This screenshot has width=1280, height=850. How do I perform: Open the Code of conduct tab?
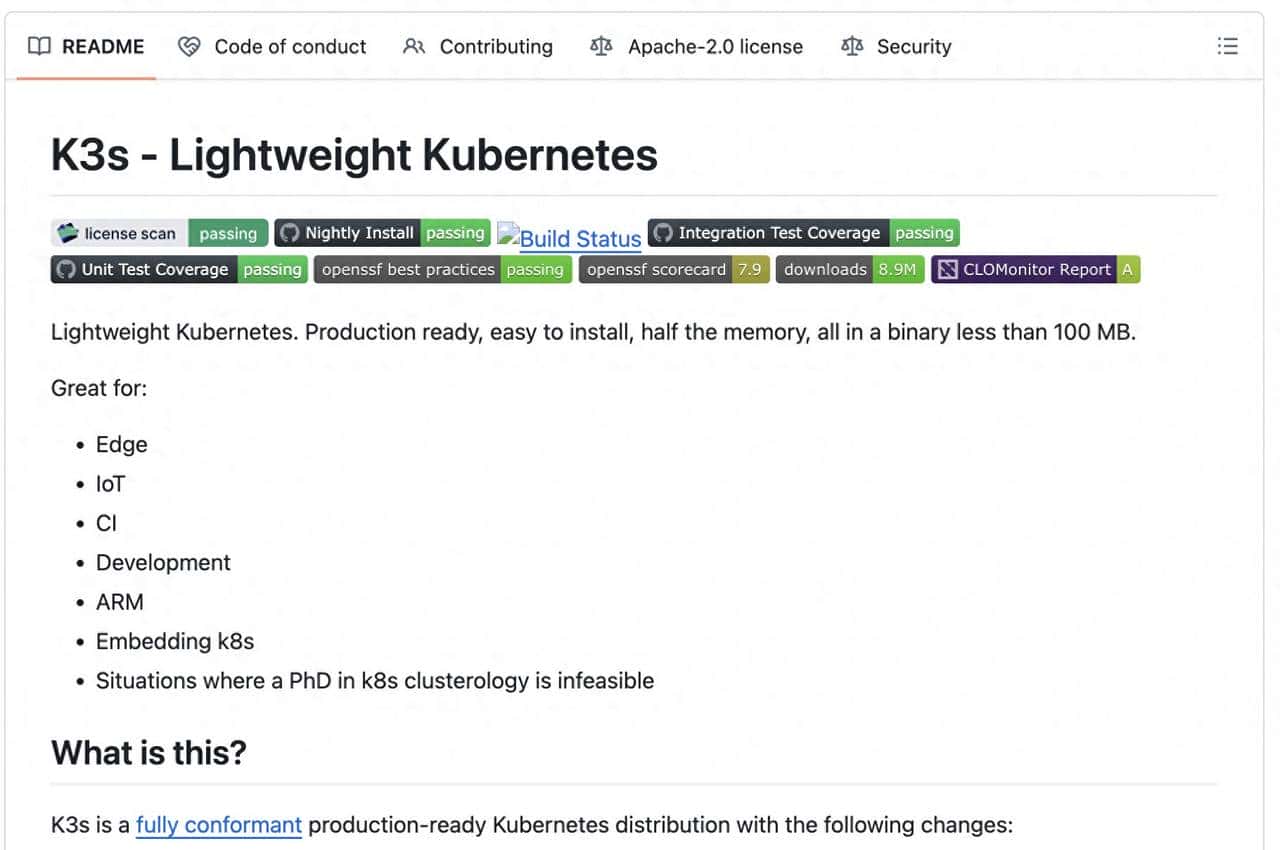pyautogui.click(x=290, y=46)
